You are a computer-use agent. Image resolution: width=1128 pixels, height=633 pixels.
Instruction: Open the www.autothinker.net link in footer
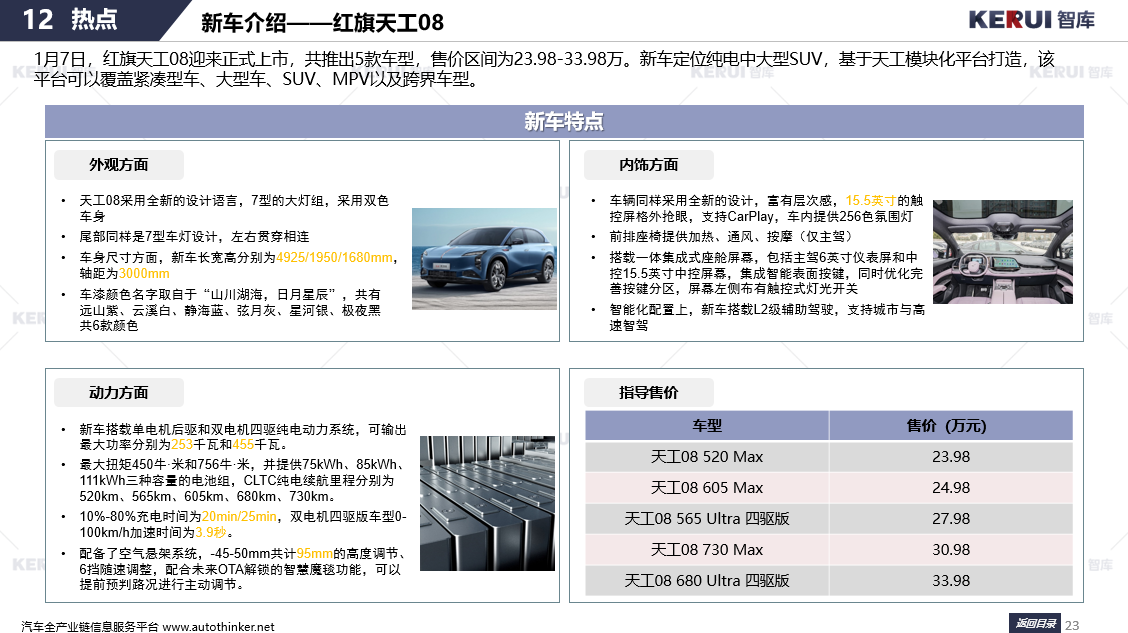218,627
